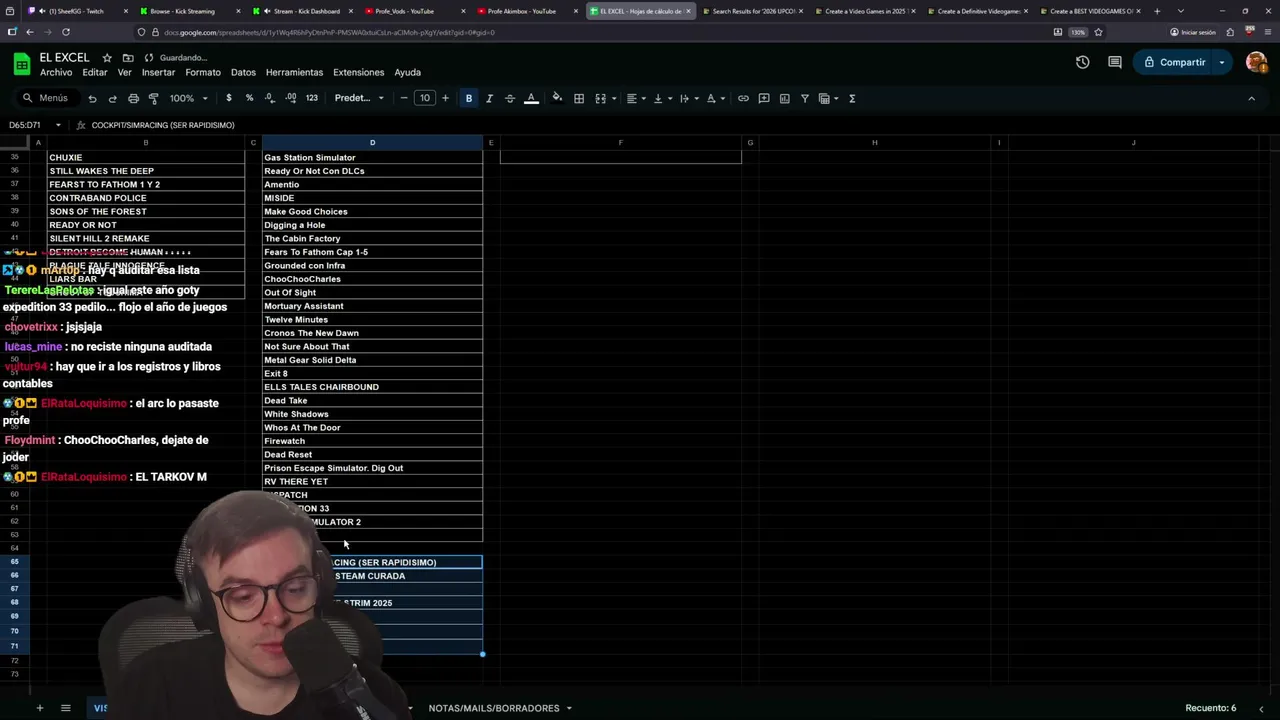
Task: Open the Datos menu
Action: pyautogui.click(x=243, y=72)
